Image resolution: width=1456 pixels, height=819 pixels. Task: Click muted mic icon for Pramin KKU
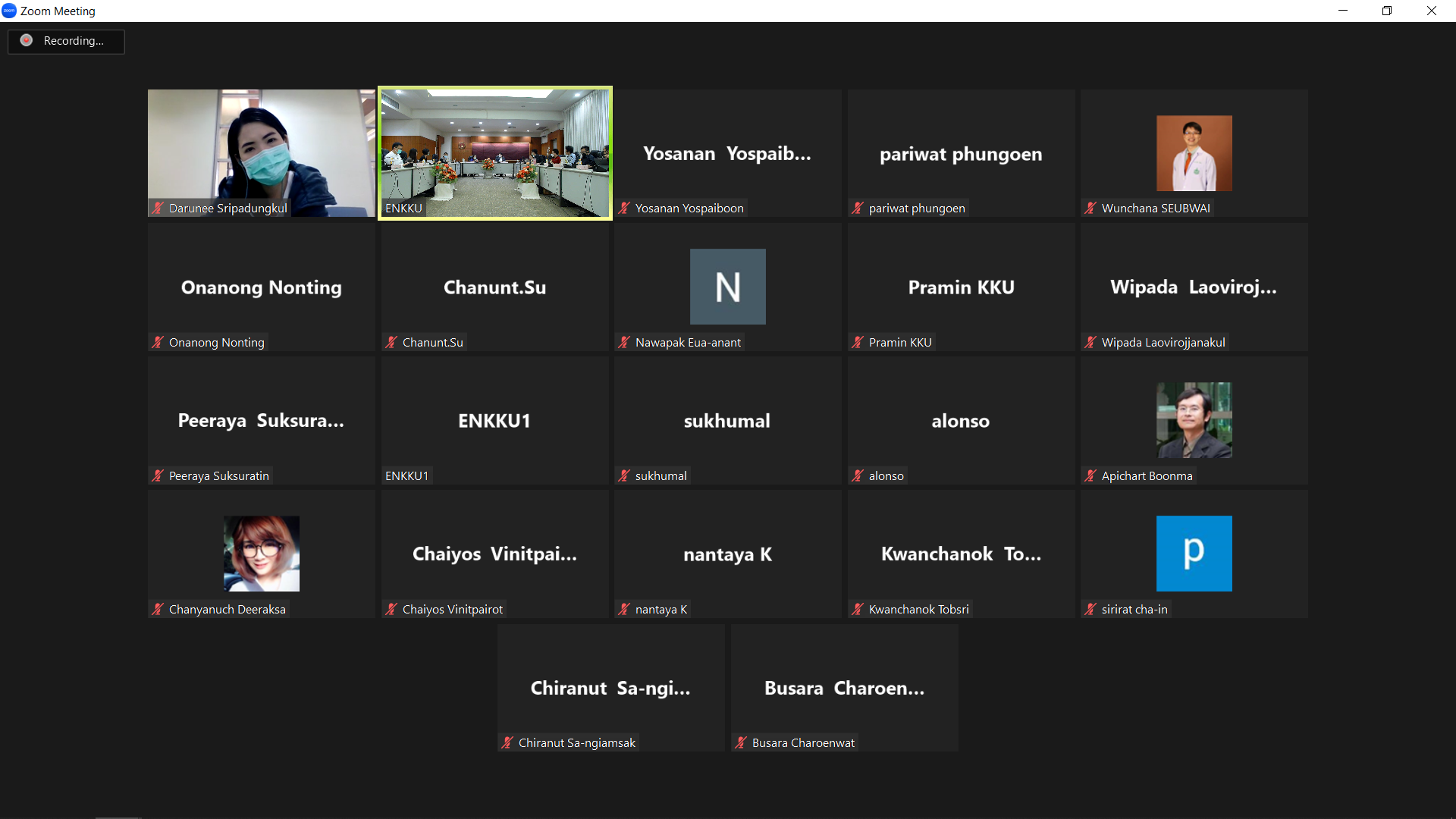(858, 342)
